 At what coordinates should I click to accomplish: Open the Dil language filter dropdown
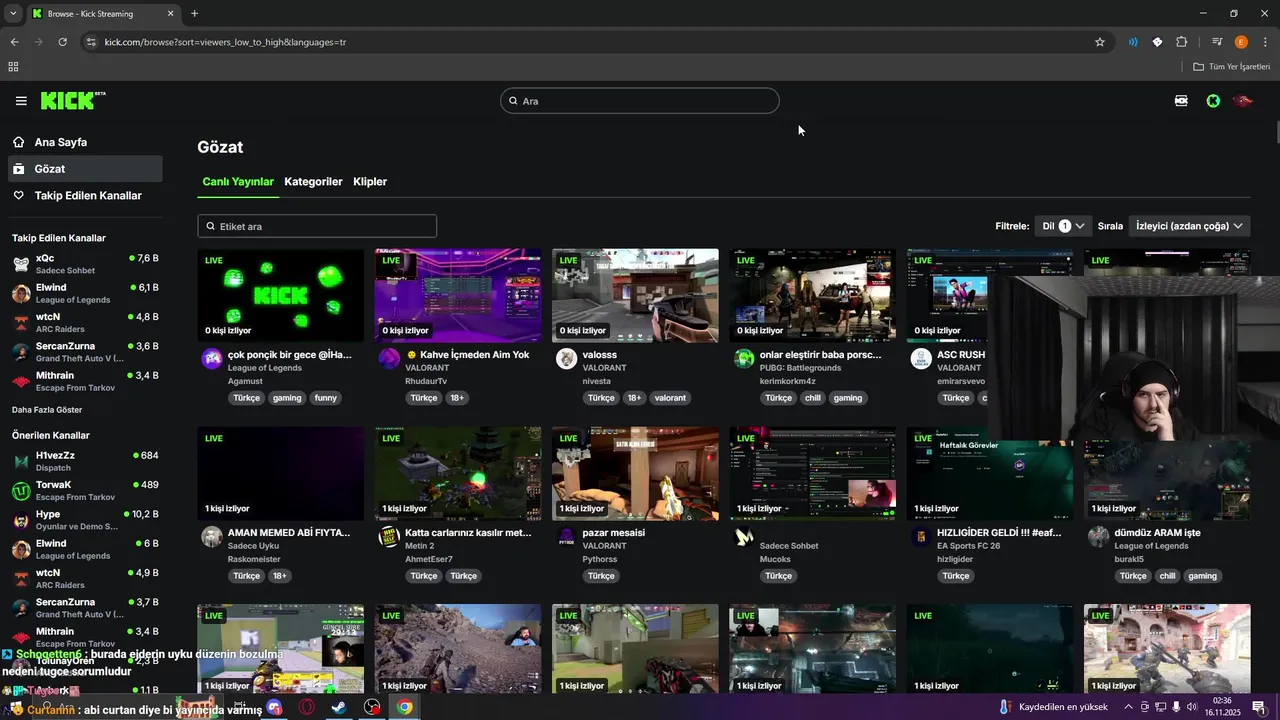(1063, 226)
